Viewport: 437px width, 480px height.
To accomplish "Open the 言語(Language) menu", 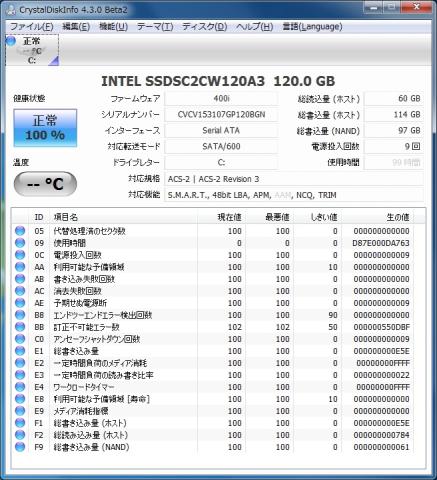I will pyautogui.click(x=312, y=27).
